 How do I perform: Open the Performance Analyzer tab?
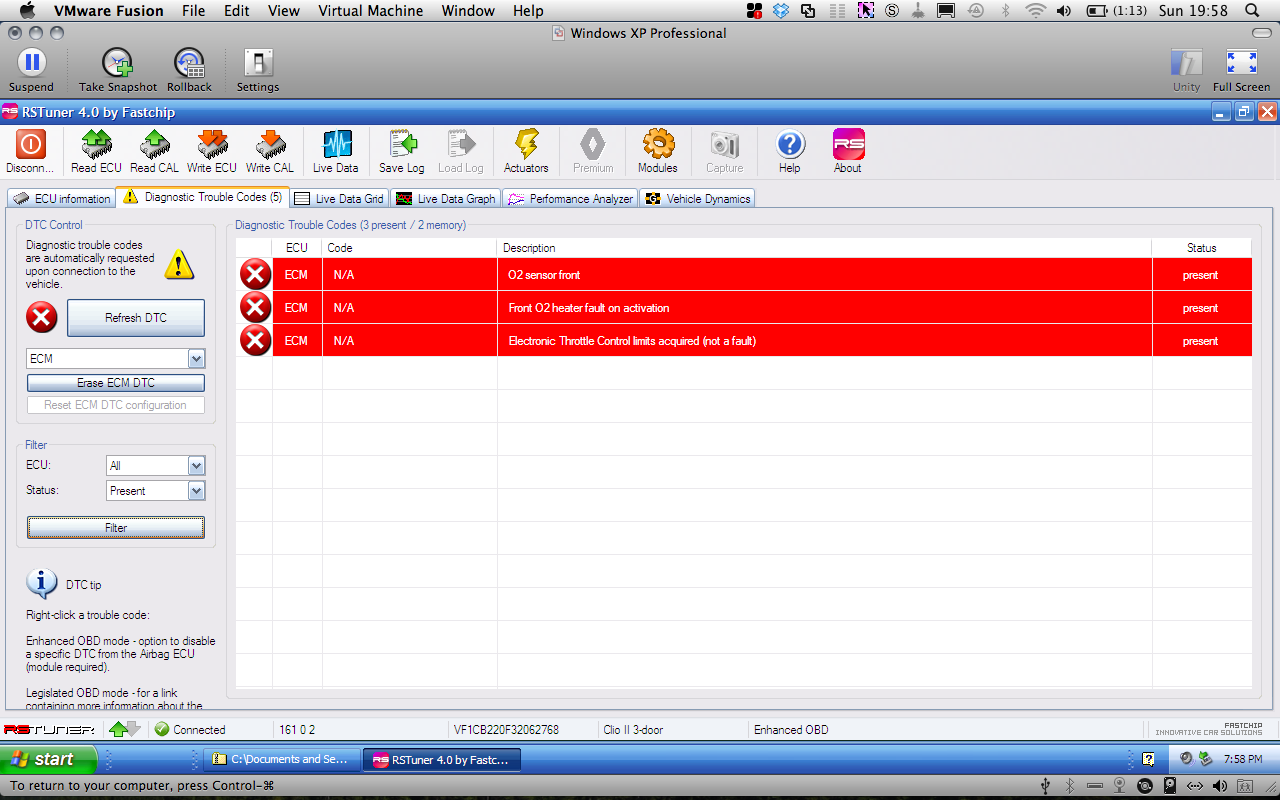[570, 199]
